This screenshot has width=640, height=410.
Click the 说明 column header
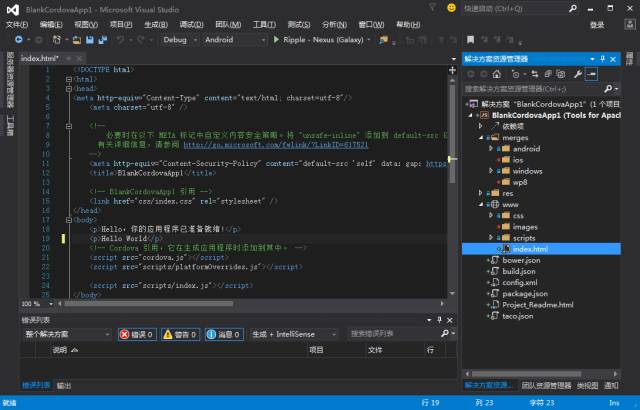click(x=60, y=350)
